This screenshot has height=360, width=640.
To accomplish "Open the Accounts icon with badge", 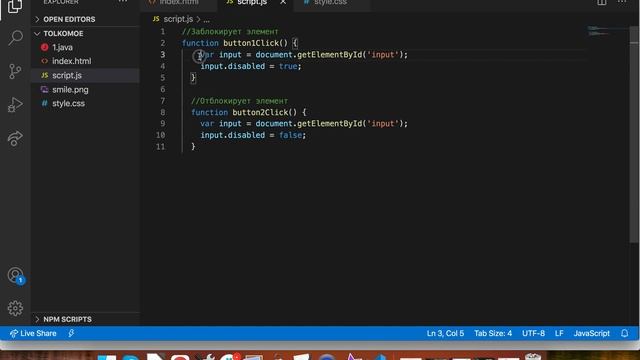I will point(16,276).
